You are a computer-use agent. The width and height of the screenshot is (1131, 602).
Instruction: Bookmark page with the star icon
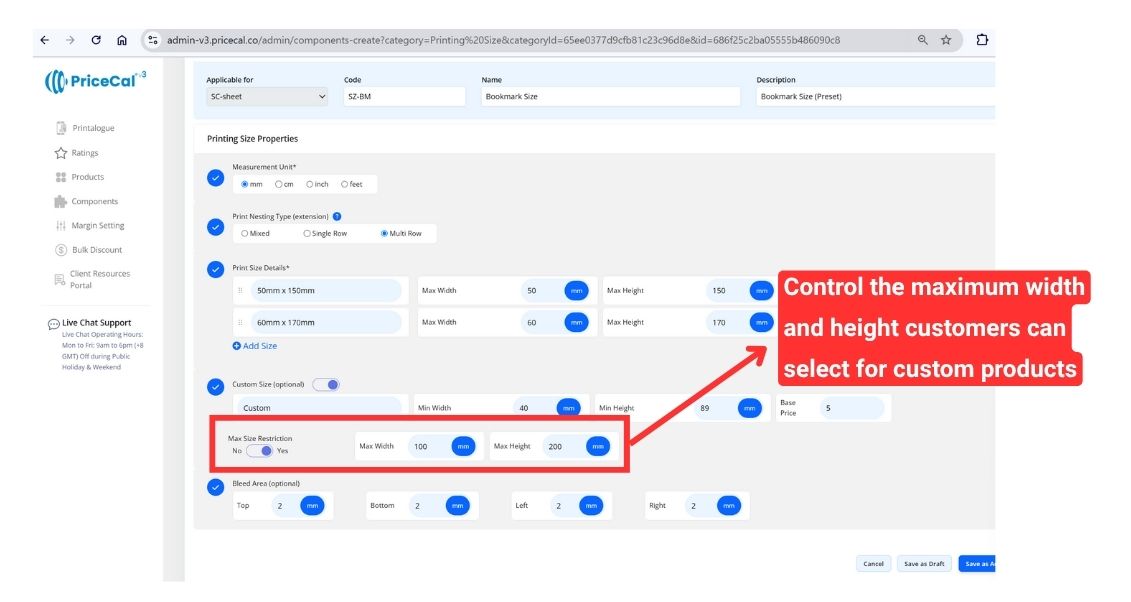pyautogui.click(x=946, y=40)
